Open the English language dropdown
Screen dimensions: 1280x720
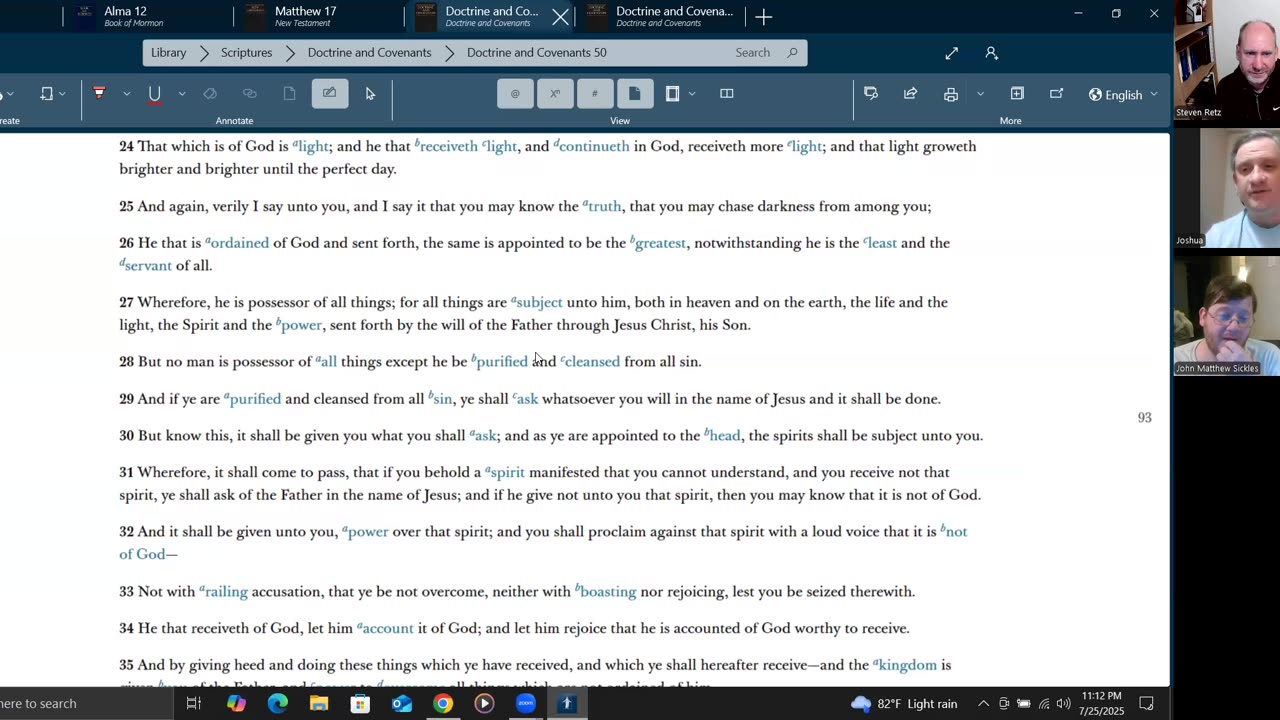tap(1123, 95)
